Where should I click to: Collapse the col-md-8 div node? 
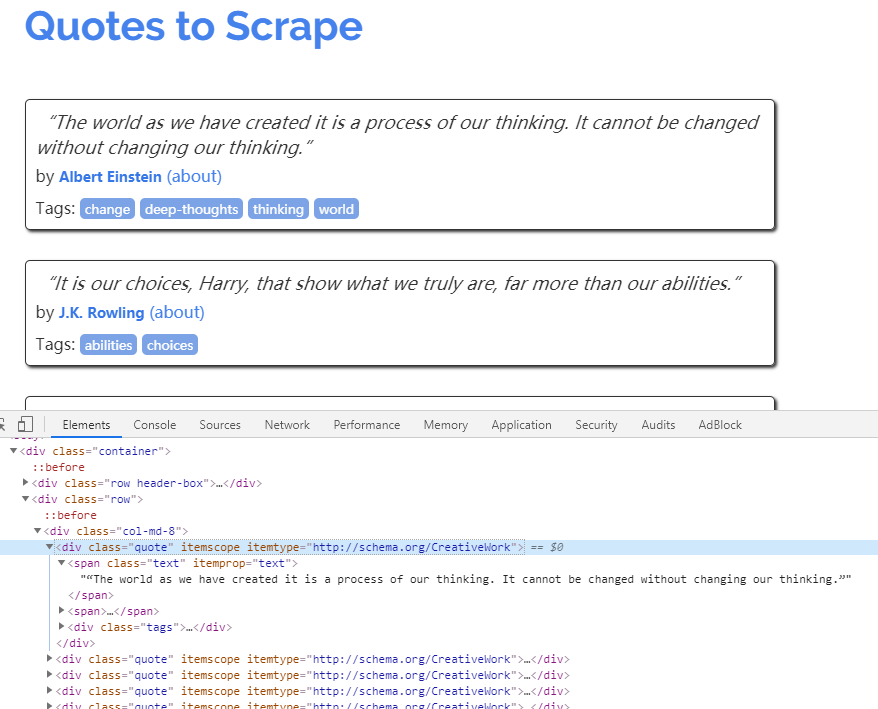pos(38,531)
